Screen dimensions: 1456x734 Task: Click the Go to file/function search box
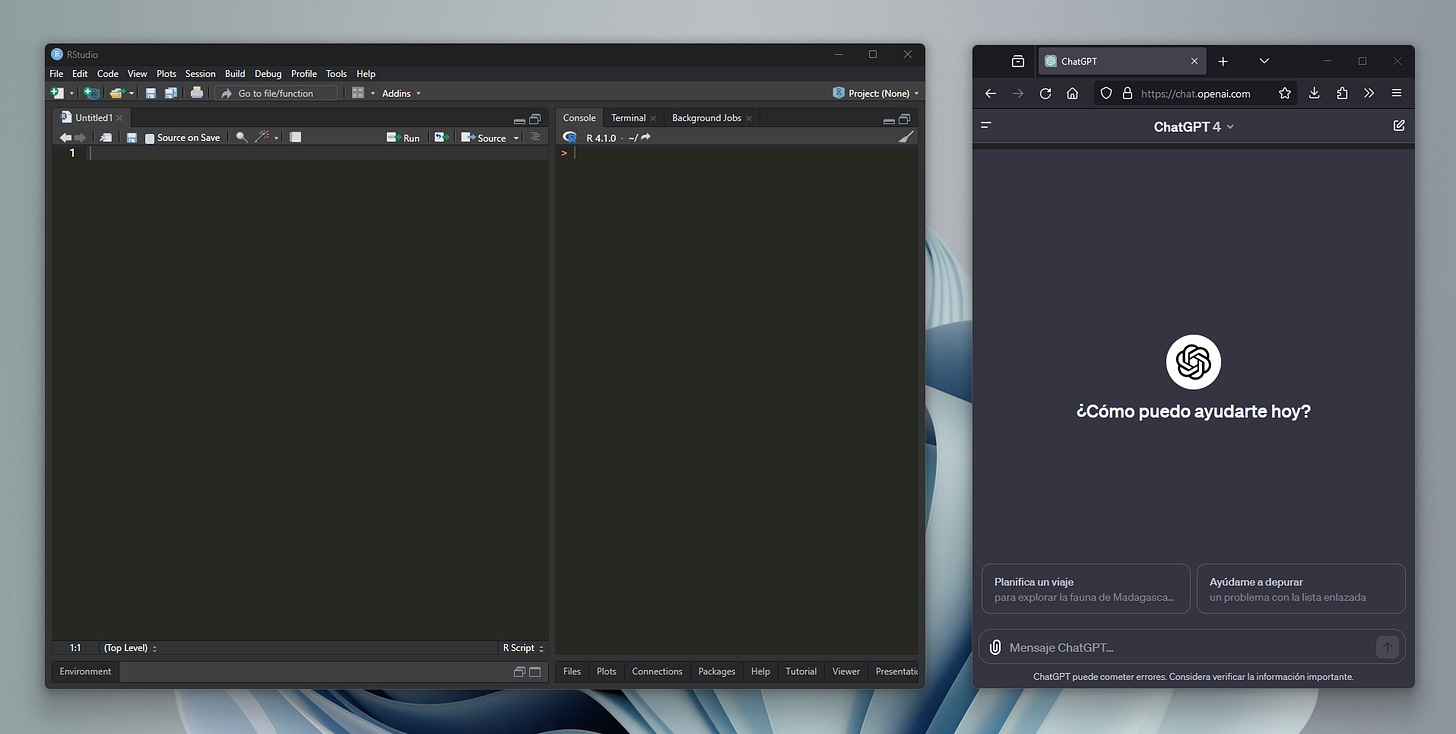pyautogui.click(x=276, y=93)
